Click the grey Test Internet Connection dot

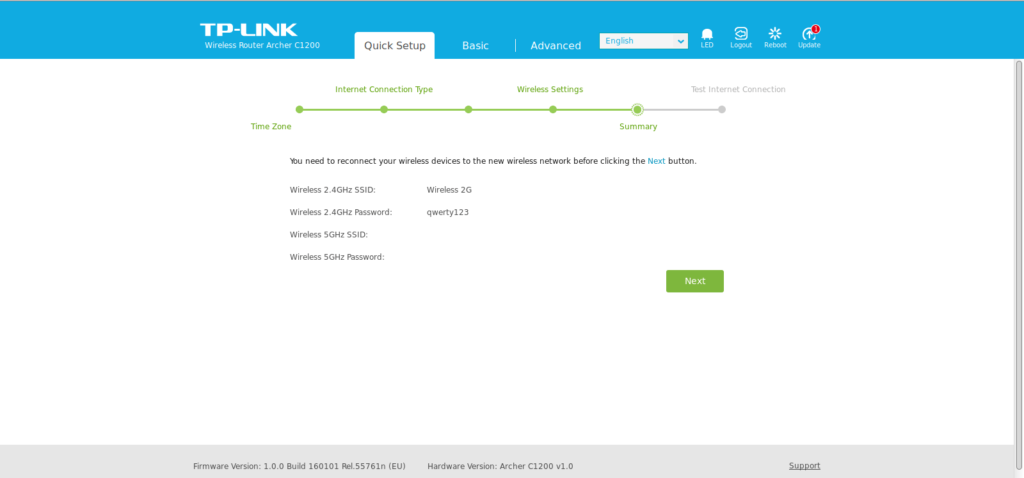pyautogui.click(x=722, y=109)
